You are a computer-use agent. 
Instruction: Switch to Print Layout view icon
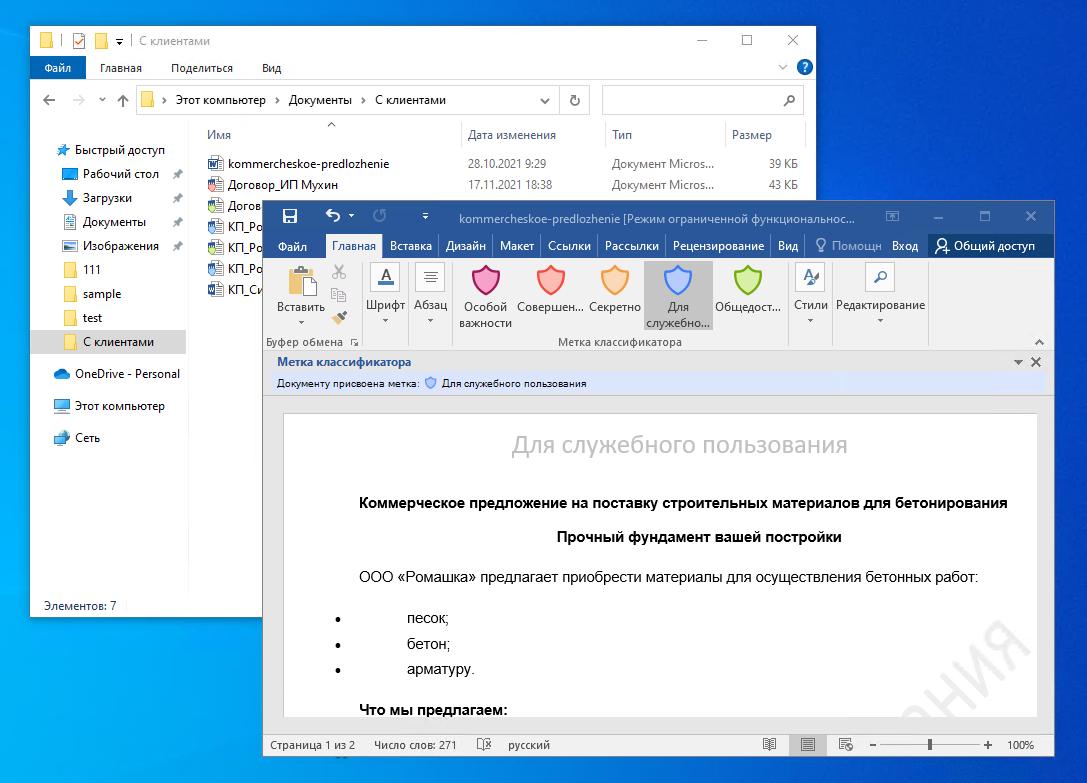pos(808,745)
